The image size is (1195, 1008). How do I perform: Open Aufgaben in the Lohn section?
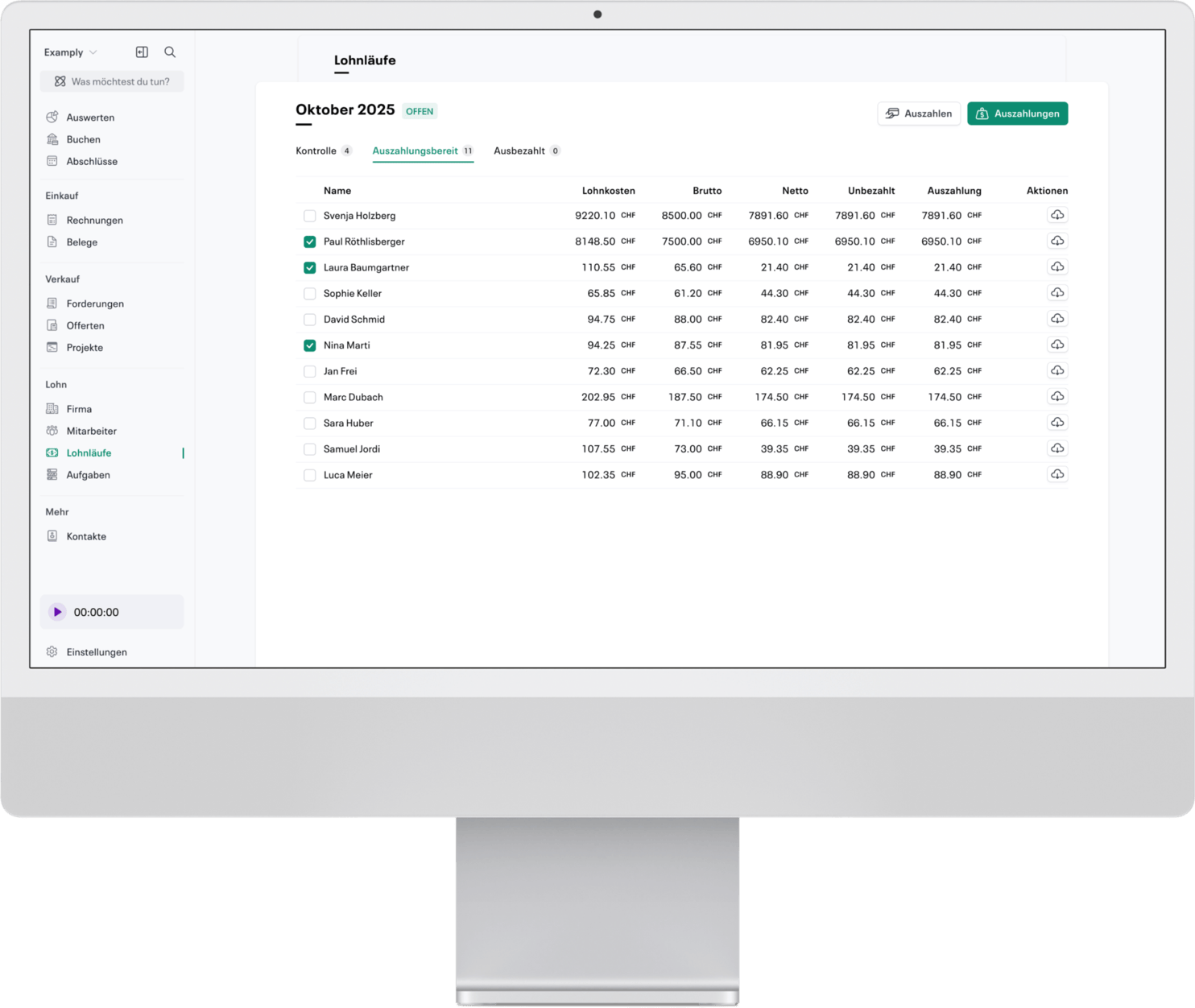coord(87,474)
